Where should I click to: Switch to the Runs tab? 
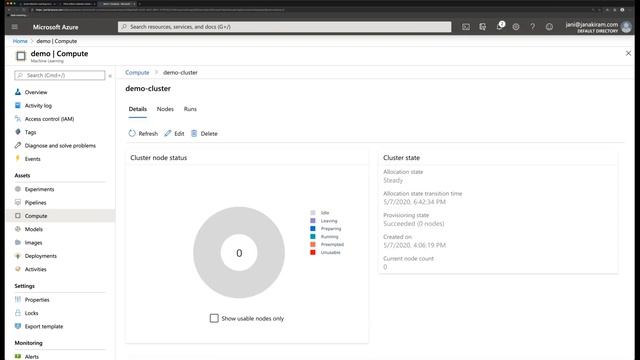click(190, 109)
